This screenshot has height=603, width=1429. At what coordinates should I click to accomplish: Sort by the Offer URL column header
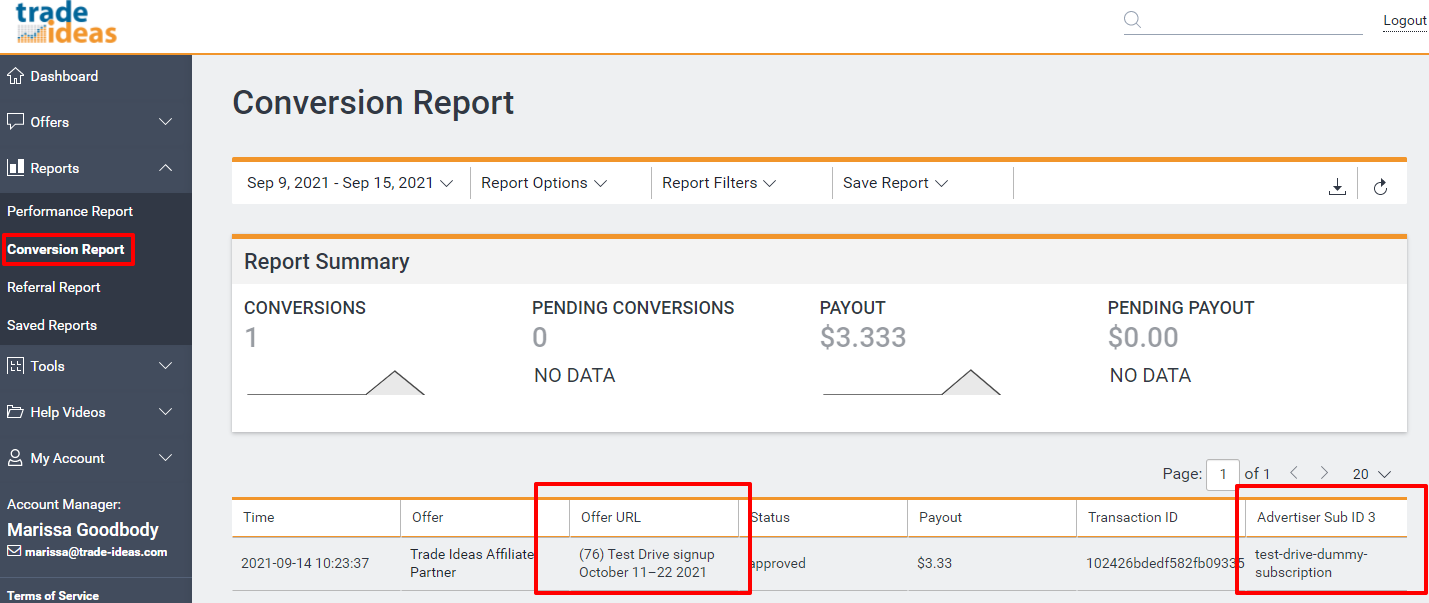click(x=654, y=517)
